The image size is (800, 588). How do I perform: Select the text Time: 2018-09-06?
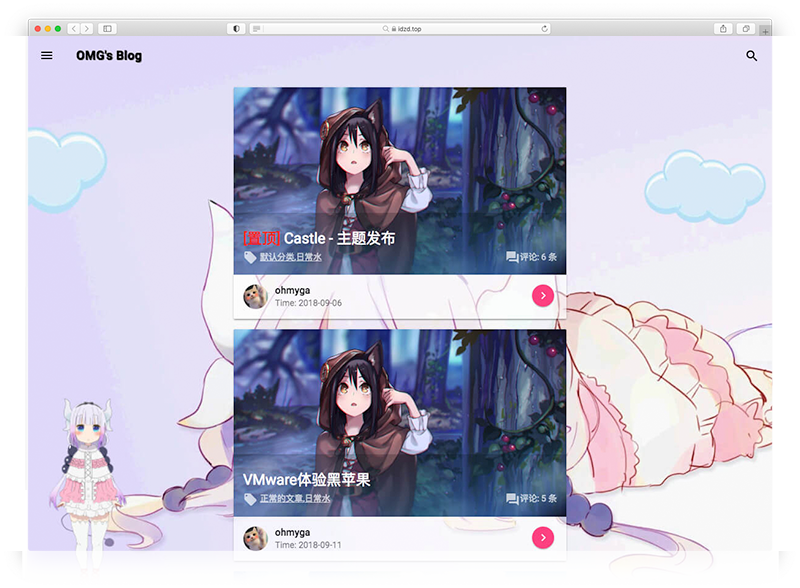coord(308,303)
